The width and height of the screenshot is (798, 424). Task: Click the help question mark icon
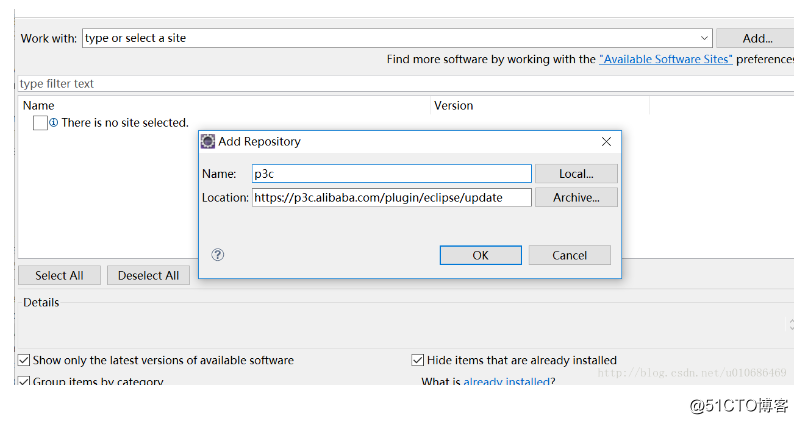pos(217,255)
